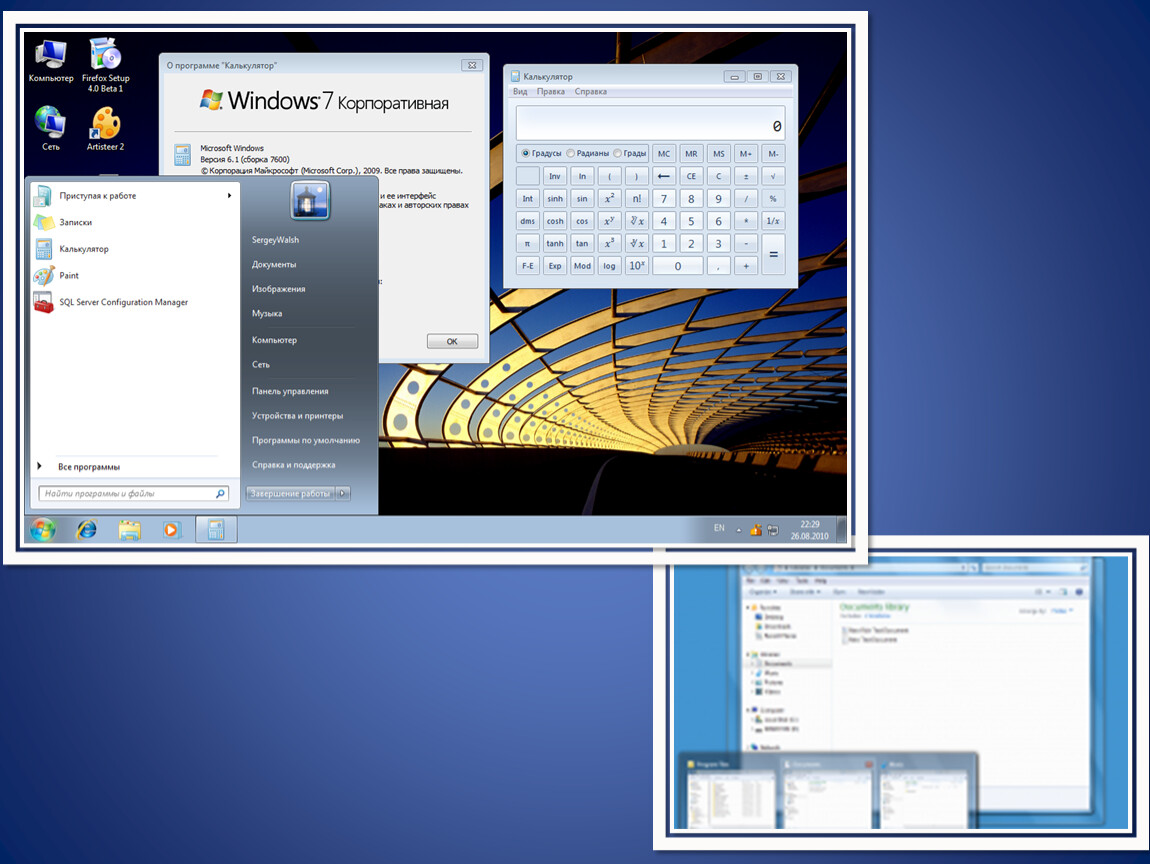The width and height of the screenshot is (1150, 864).
Task: Click the MC memory clear button
Action: click(664, 154)
